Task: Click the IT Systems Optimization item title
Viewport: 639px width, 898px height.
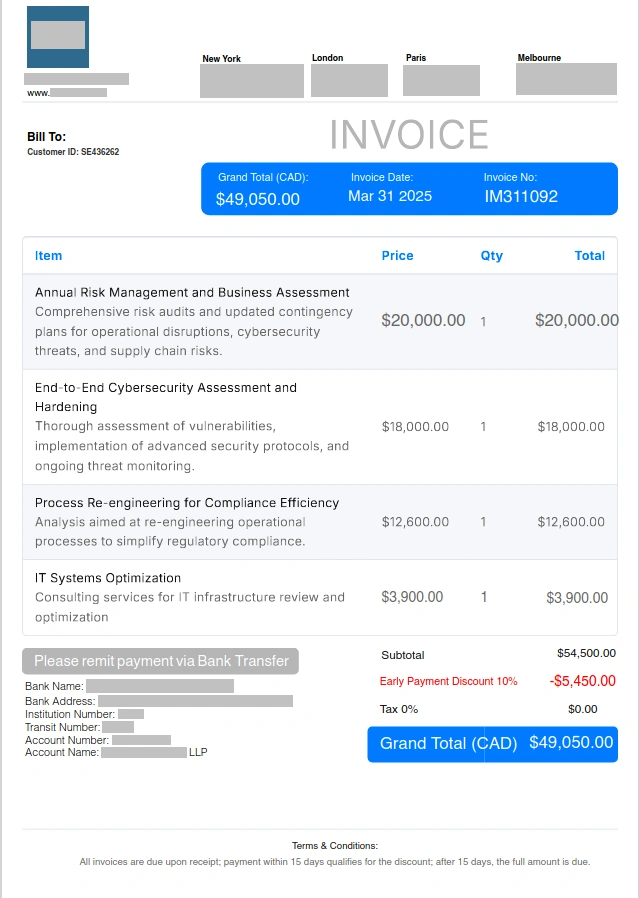Action: click(x=108, y=578)
